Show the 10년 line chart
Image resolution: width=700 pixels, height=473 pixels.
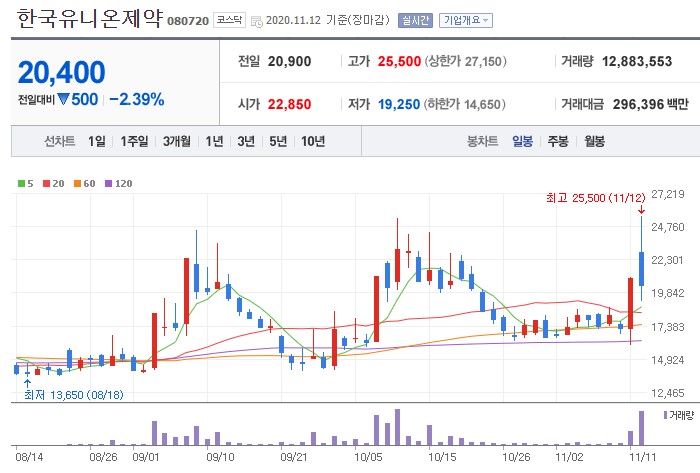pyautogui.click(x=313, y=141)
